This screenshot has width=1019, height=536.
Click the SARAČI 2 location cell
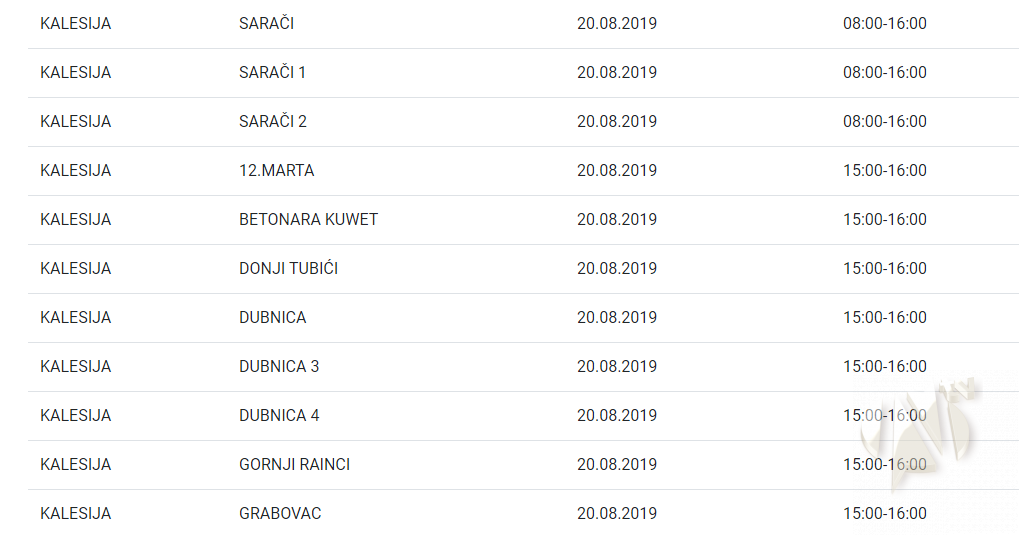click(272, 122)
